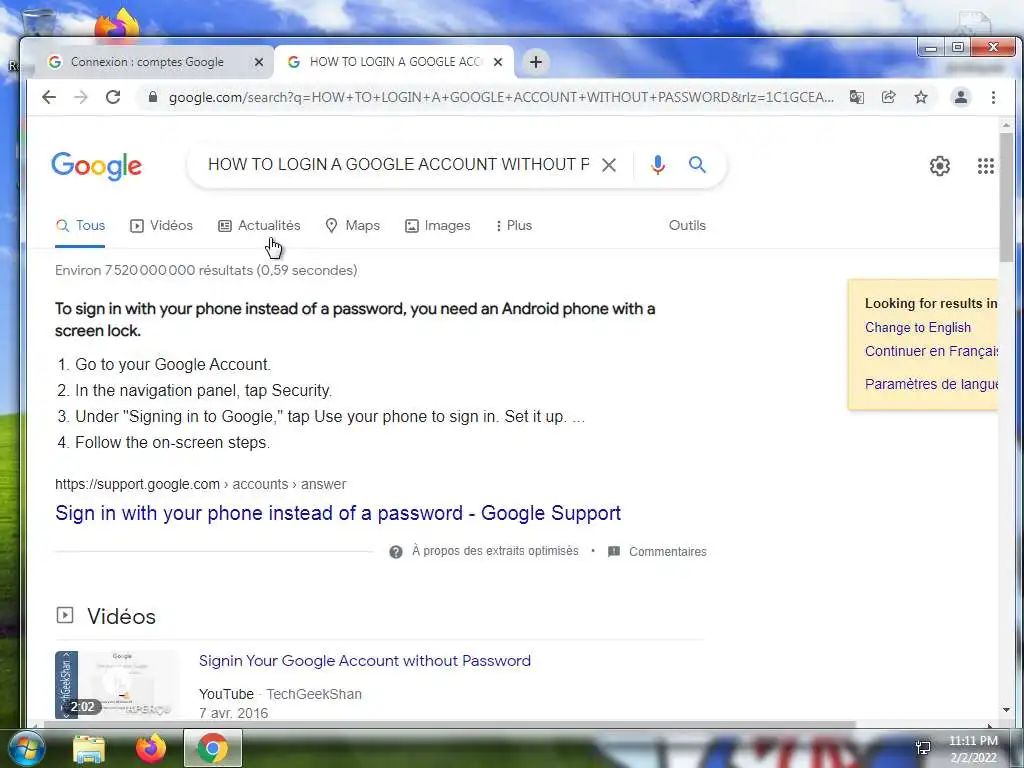Clear the search box with the X
Image resolution: width=1024 pixels, height=768 pixels.
pos(609,165)
